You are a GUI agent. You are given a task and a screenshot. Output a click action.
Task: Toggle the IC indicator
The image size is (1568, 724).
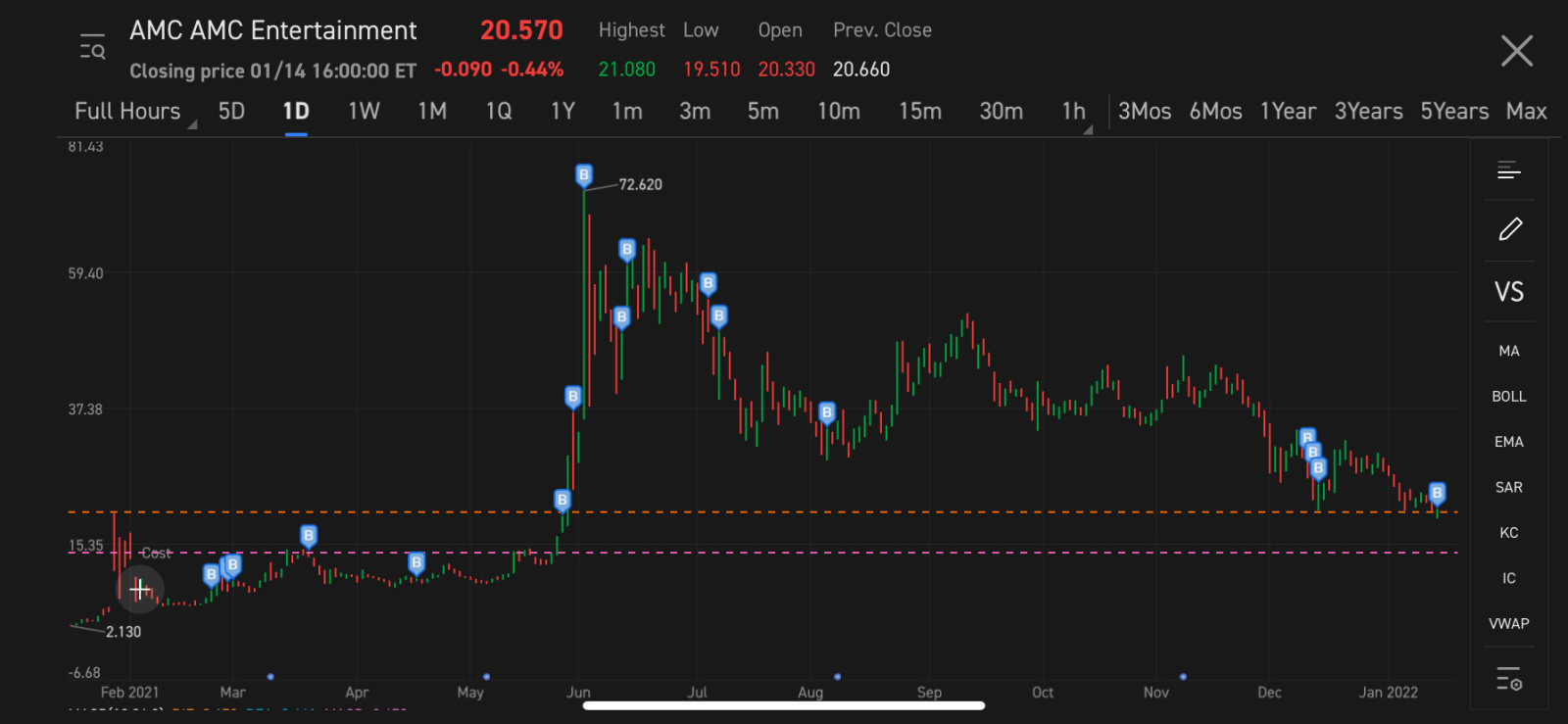1509,578
